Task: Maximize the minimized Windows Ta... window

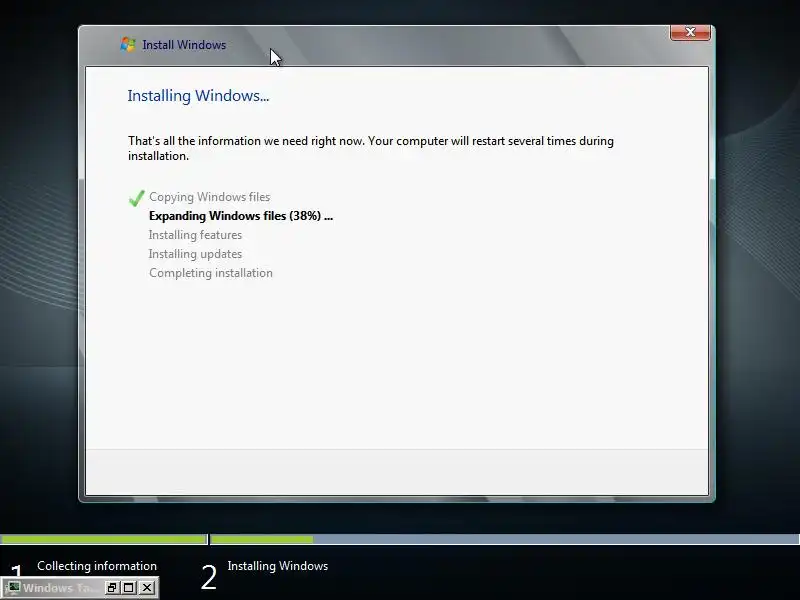Action: 129,588
